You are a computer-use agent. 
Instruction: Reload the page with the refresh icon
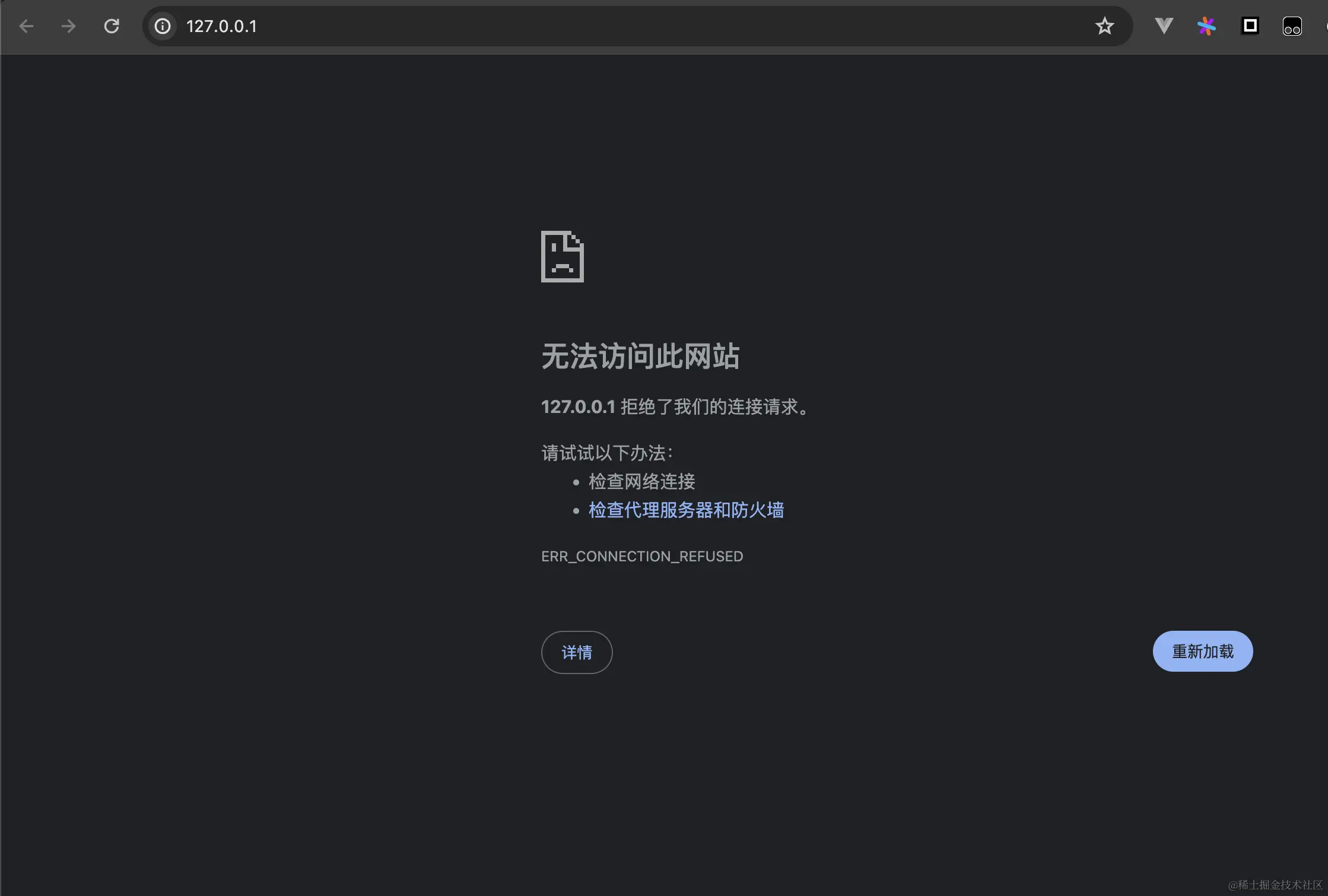pos(112,26)
